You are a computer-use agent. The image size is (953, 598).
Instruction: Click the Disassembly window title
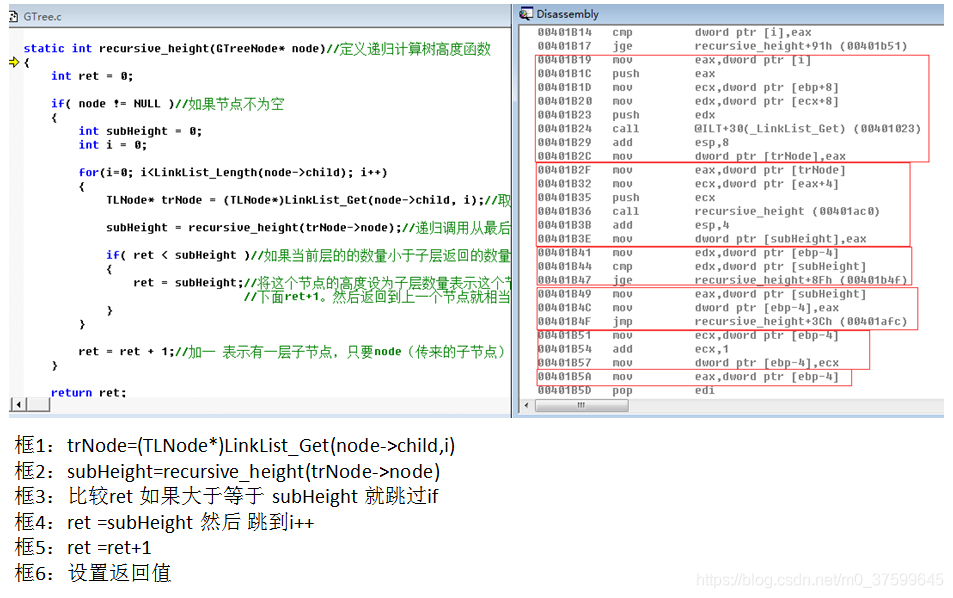click(x=568, y=14)
